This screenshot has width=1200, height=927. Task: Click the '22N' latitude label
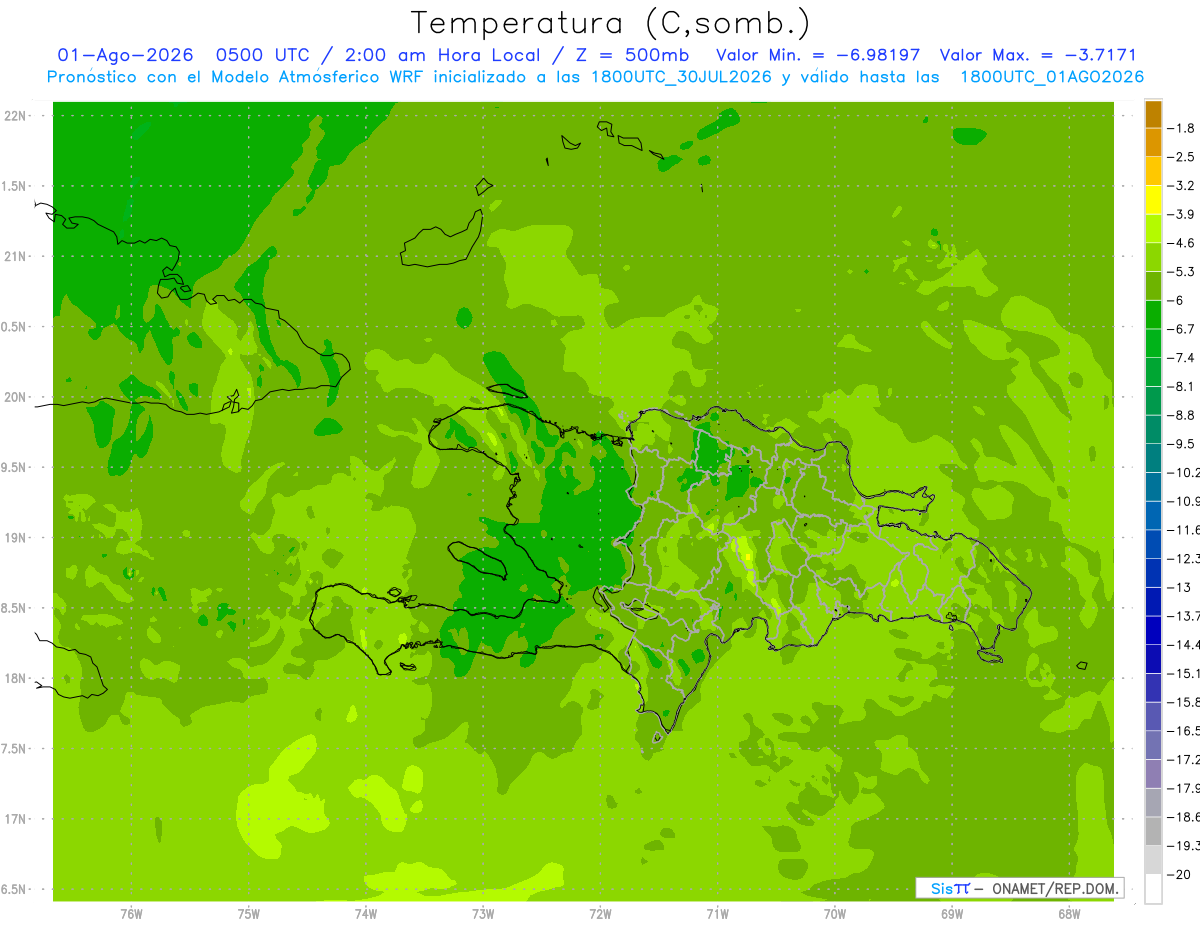click(15, 115)
